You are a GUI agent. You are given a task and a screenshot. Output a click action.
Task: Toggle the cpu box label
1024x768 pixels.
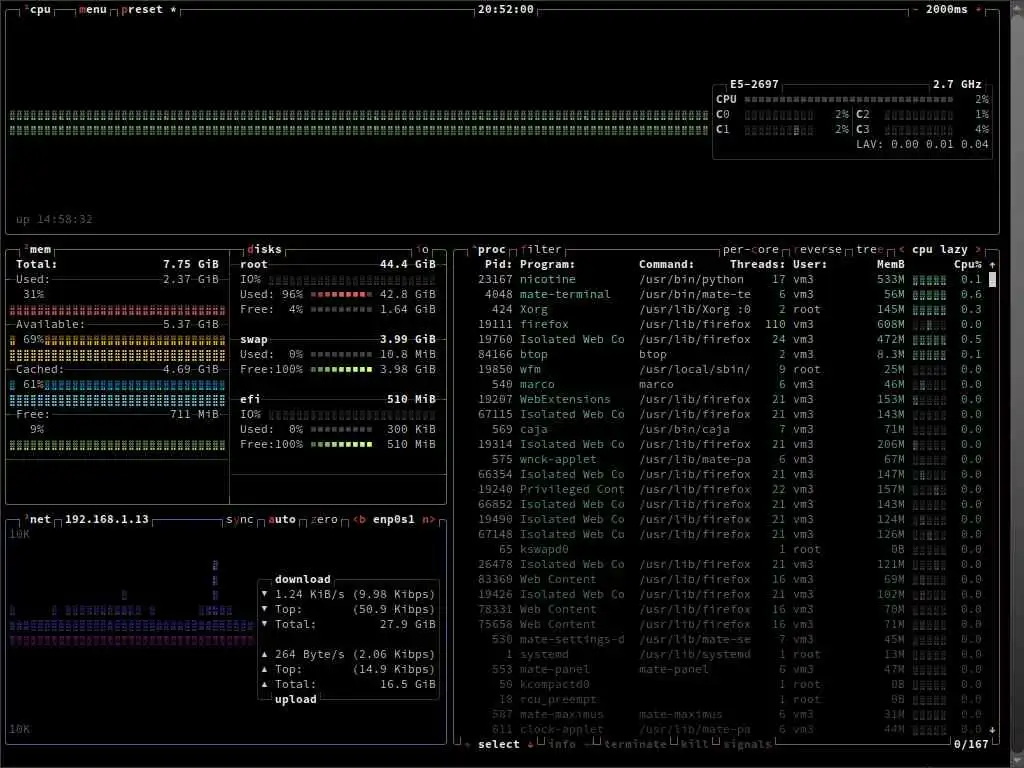pyautogui.click(x=39, y=10)
